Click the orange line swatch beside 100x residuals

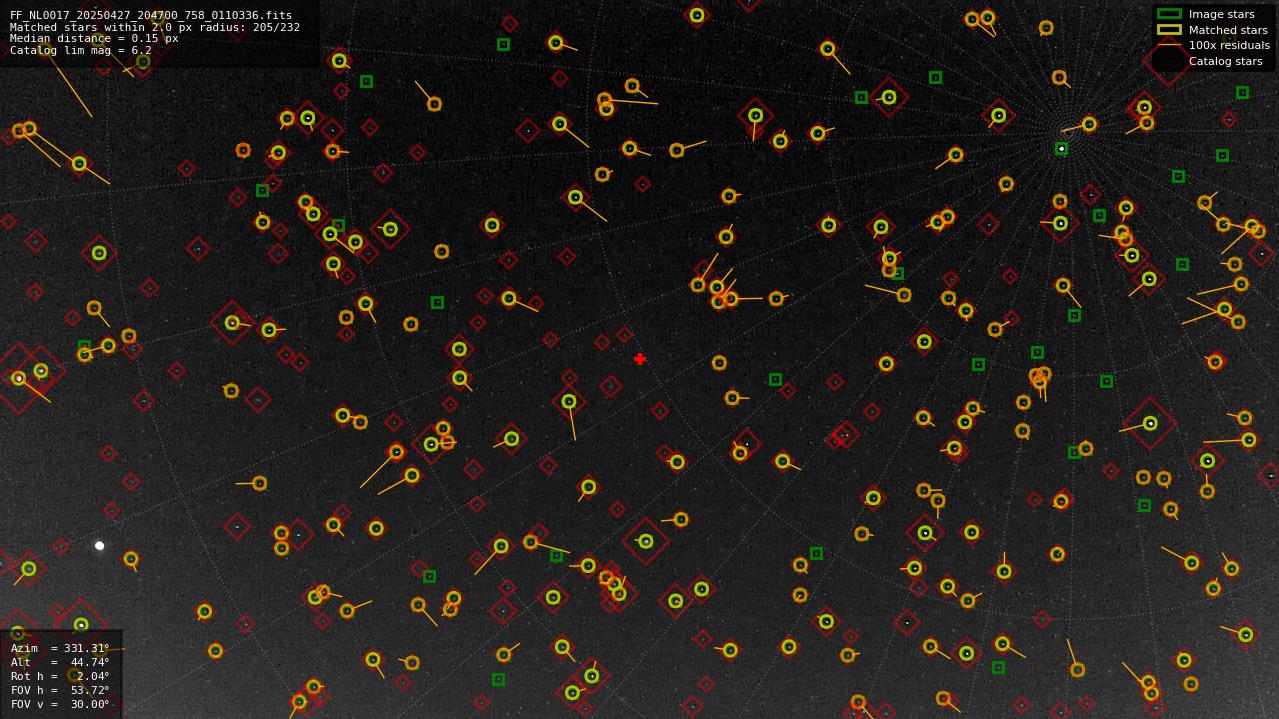1169,45
